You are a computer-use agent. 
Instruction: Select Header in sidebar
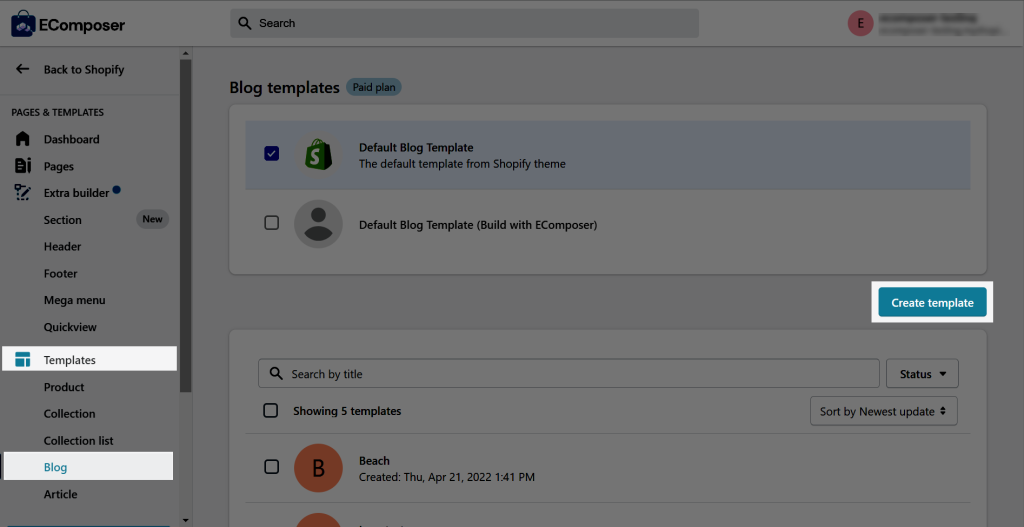pyautogui.click(x=63, y=247)
